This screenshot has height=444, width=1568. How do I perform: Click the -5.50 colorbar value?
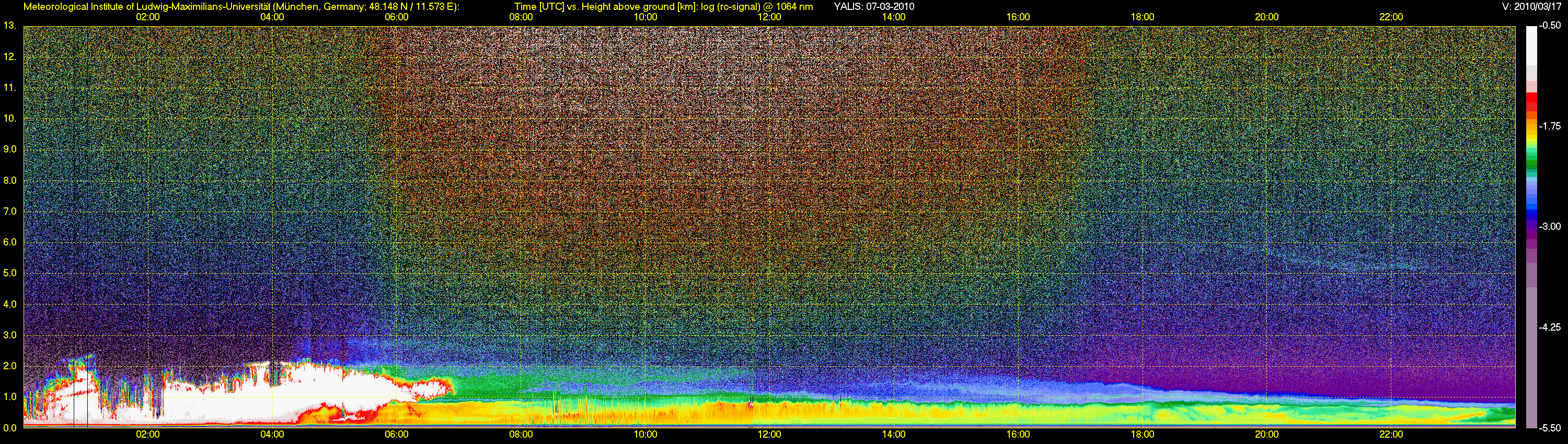pos(1550,428)
